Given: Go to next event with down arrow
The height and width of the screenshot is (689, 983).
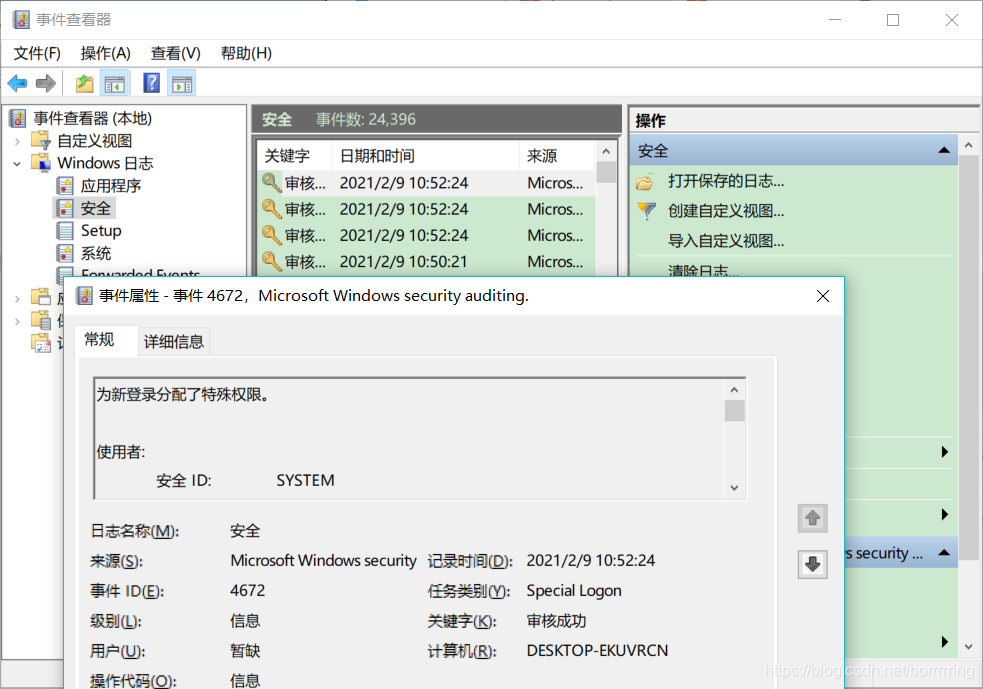Looking at the screenshot, I should (x=812, y=564).
